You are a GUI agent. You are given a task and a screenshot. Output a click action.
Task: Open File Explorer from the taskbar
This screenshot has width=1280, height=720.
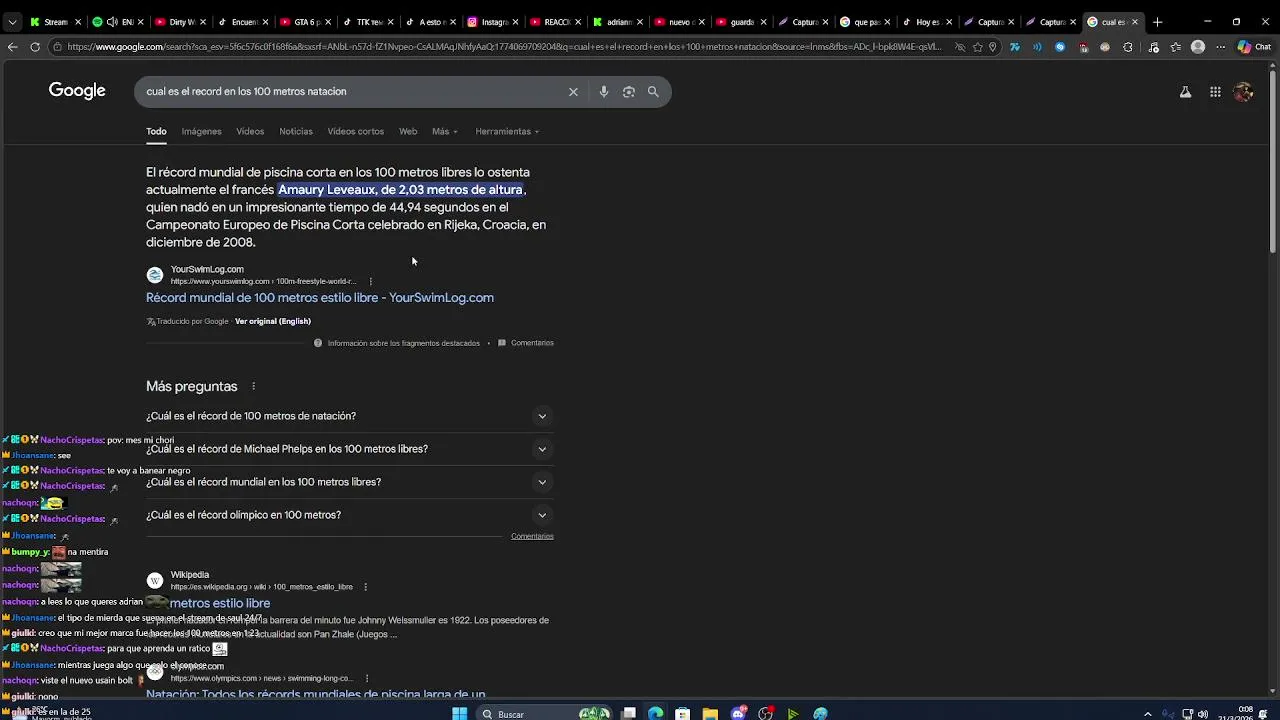[710, 713]
